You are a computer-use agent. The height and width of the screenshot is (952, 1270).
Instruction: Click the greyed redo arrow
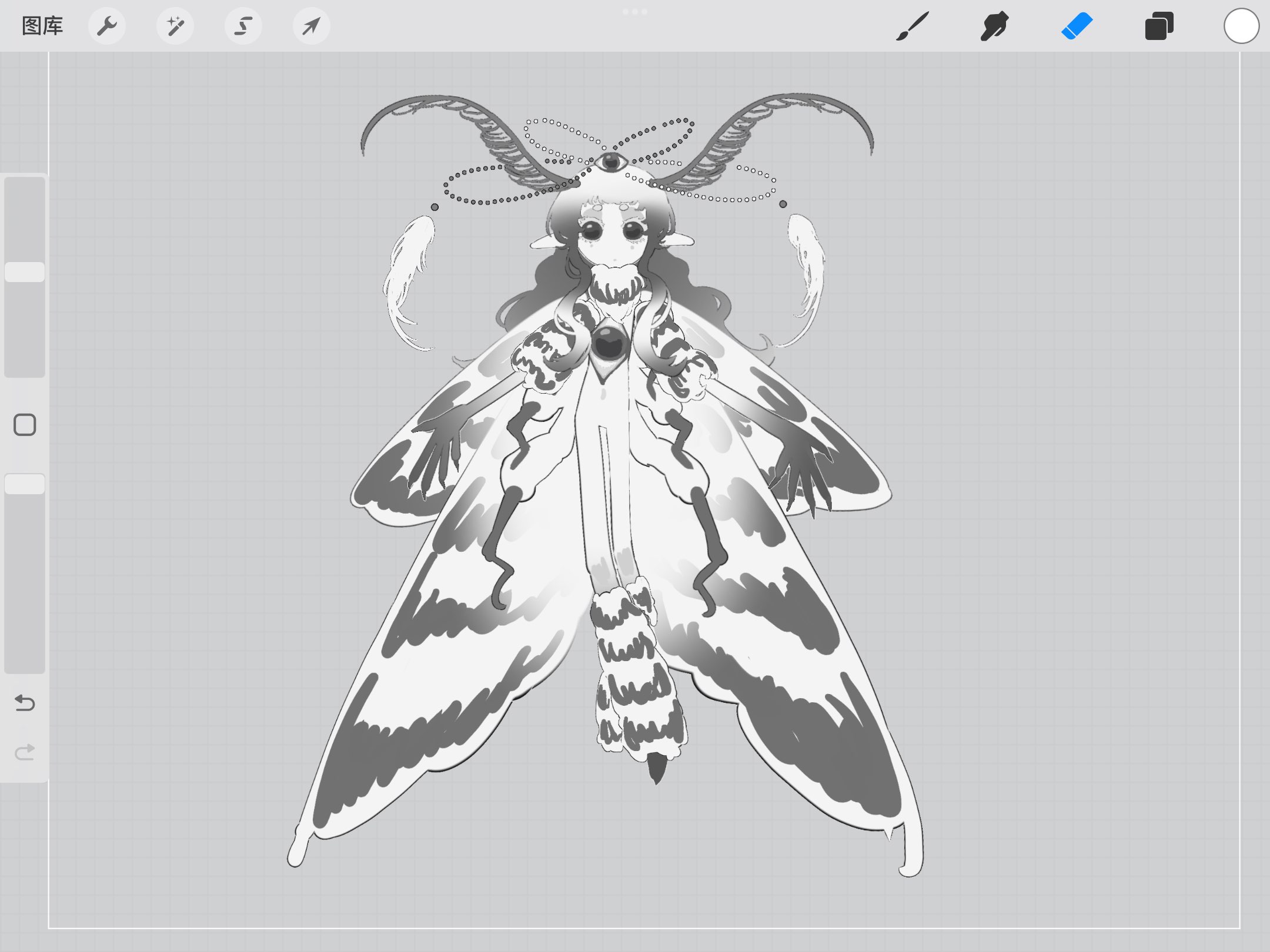coord(25,752)
